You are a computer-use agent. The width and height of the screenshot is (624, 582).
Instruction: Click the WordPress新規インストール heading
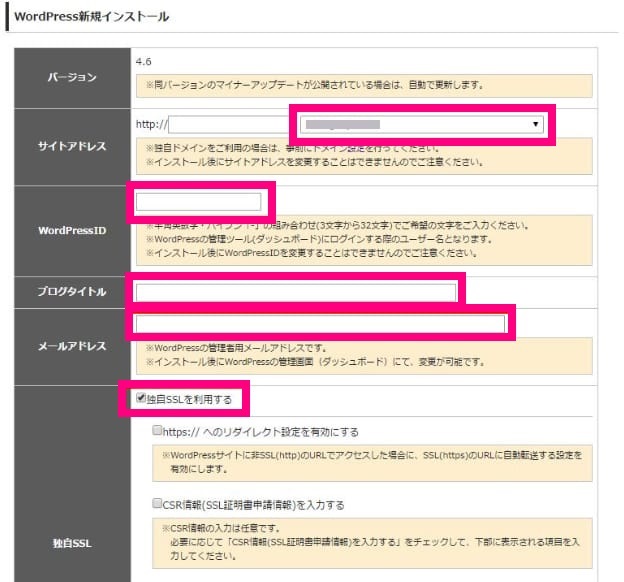92,17
